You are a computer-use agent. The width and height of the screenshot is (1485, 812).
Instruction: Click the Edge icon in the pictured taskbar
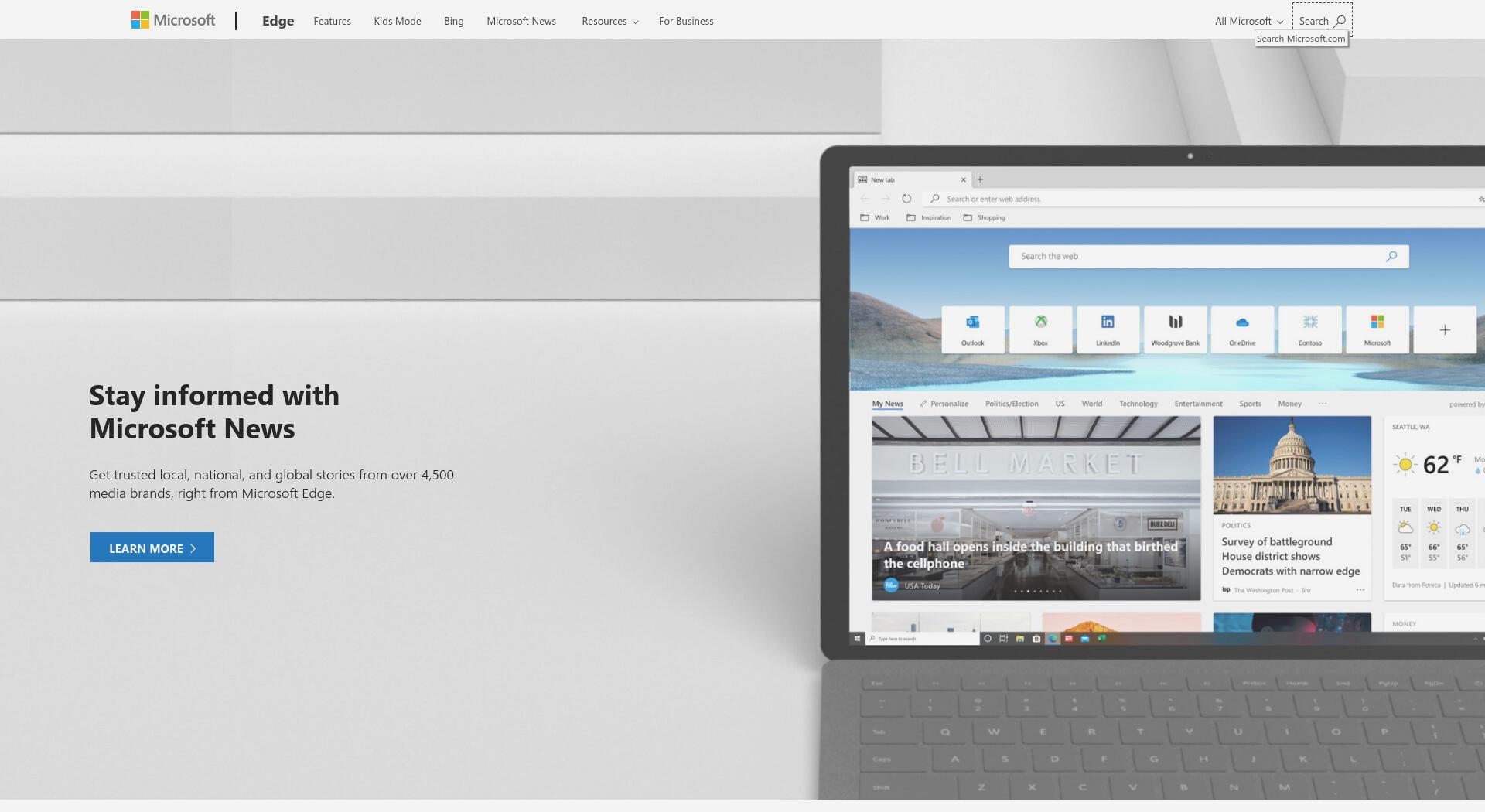coord(1053,639)
